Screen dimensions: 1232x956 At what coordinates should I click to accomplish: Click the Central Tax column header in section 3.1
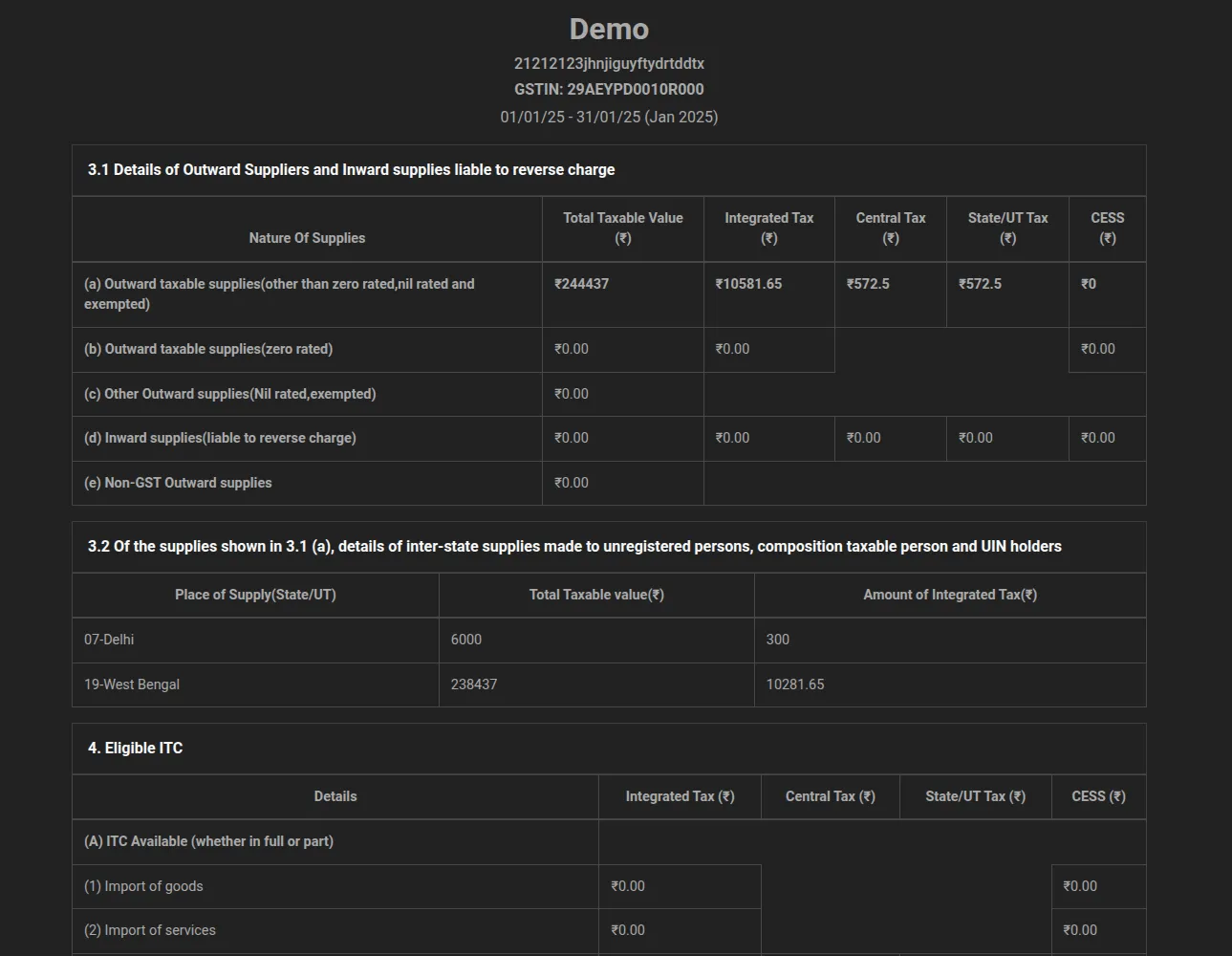pyautogui.click(x=891, y=228)
